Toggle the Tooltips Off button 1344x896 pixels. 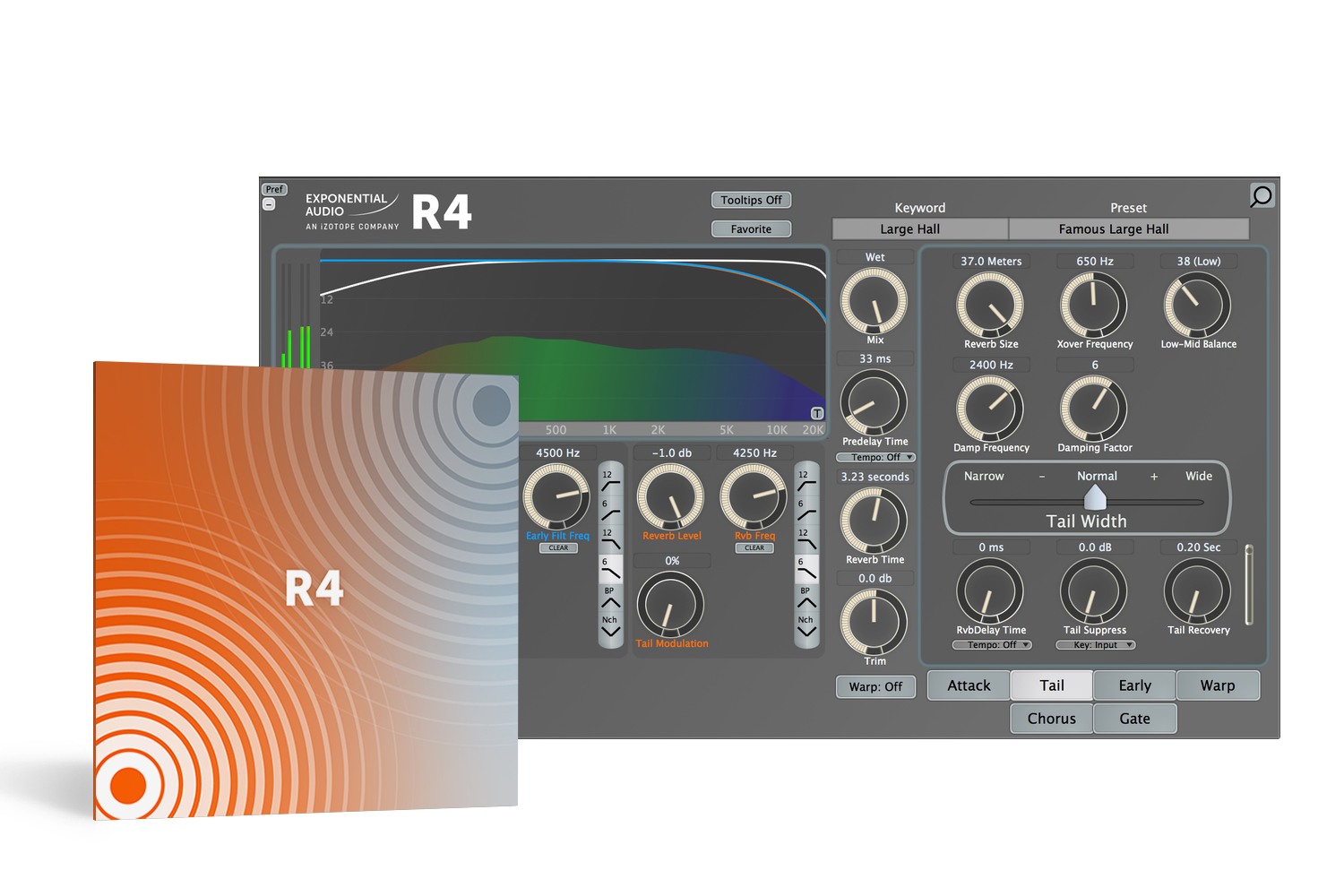coord(751,200)
